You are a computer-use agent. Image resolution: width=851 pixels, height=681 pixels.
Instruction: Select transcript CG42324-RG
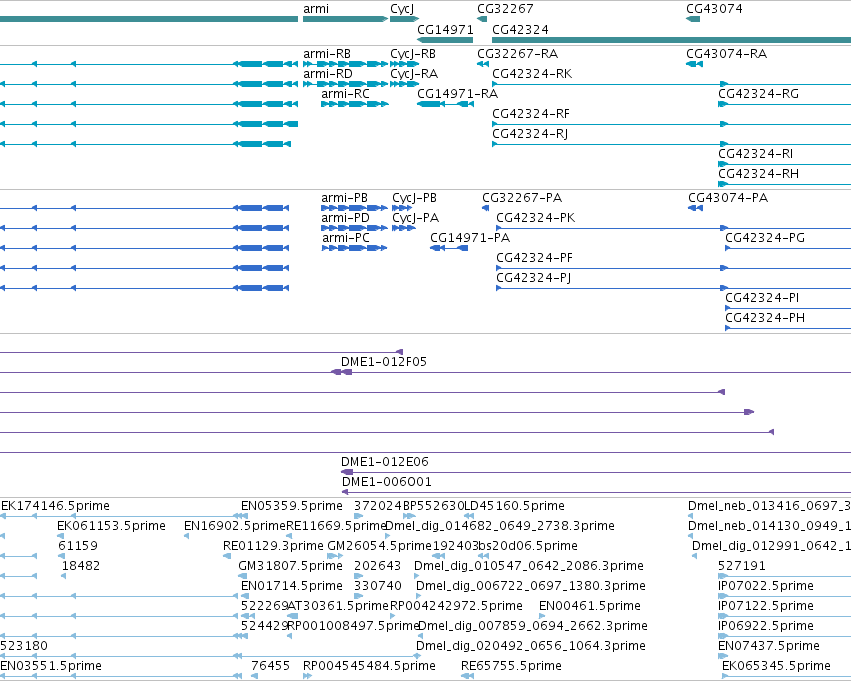click(784, 104)
